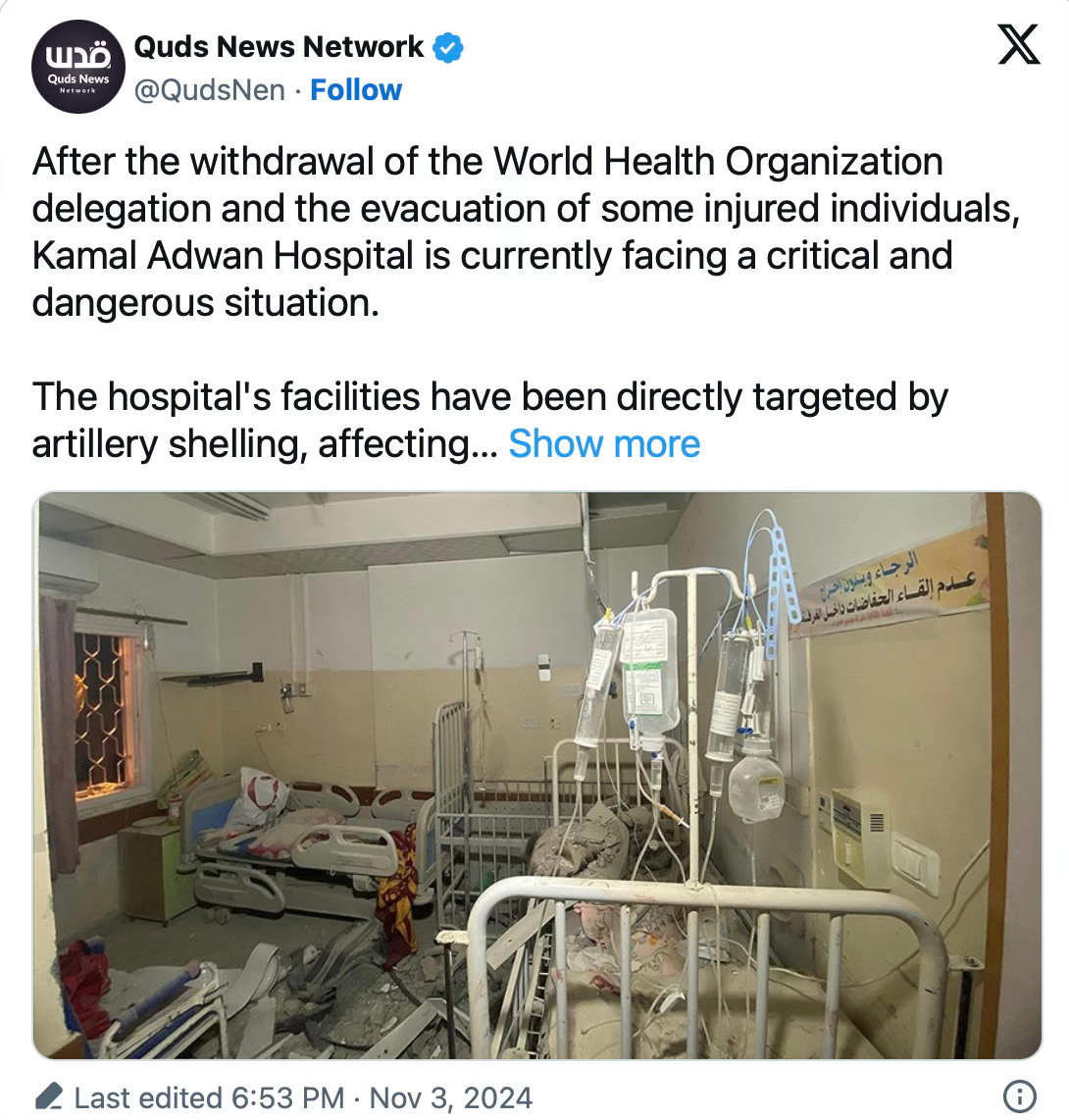Click the paragraph about artillery shelling
This screenshot has width=1069, height=1120.
click(489, 420)
